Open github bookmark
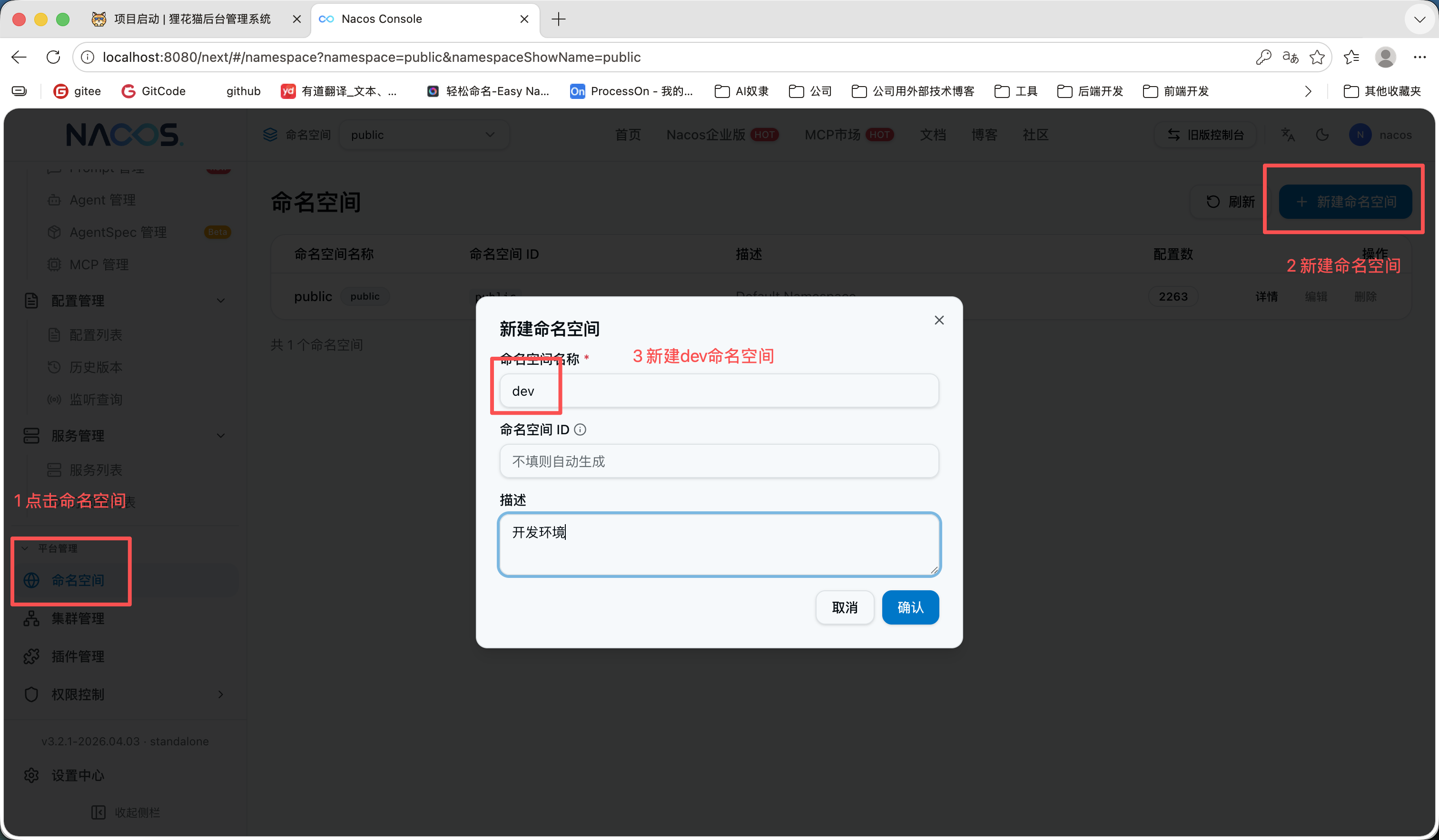The height and width of the screenshot is (840, 1439). click(x=243, y=91)
